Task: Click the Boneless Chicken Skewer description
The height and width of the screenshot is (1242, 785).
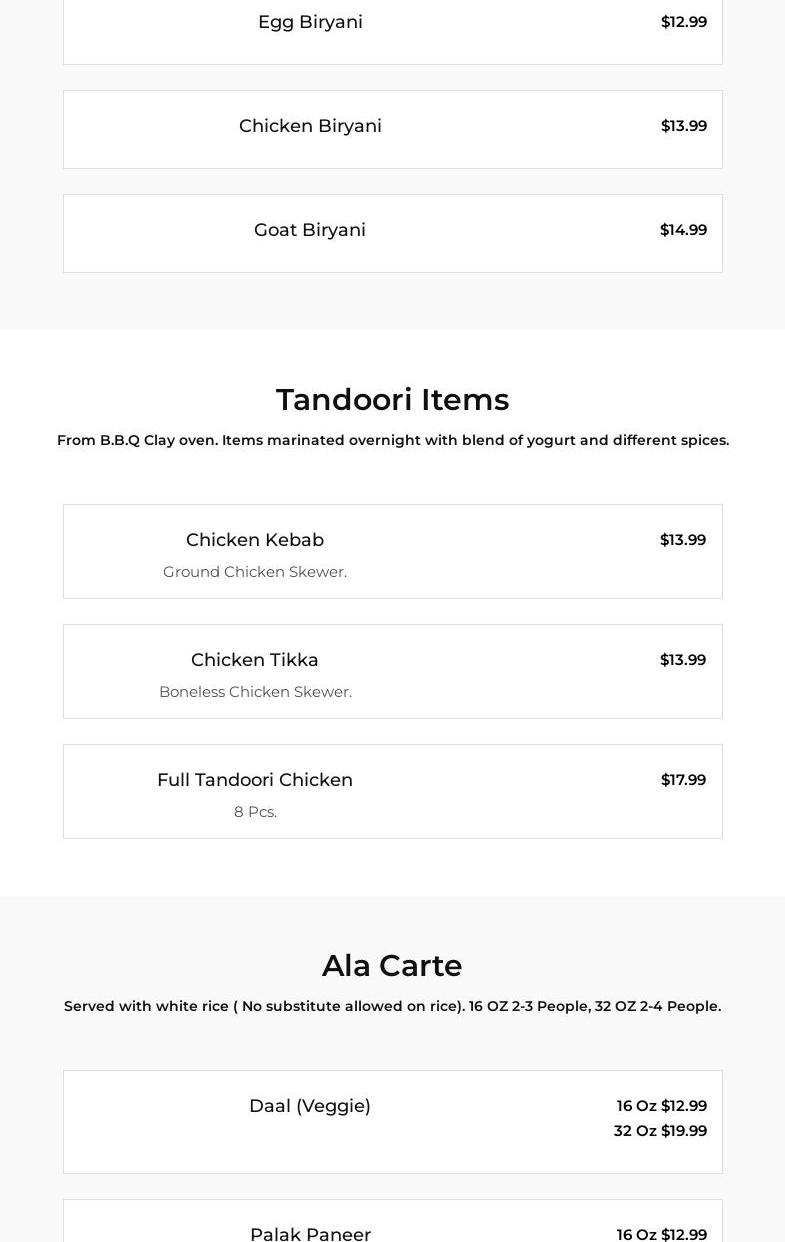Action: [x=255, y=692]
